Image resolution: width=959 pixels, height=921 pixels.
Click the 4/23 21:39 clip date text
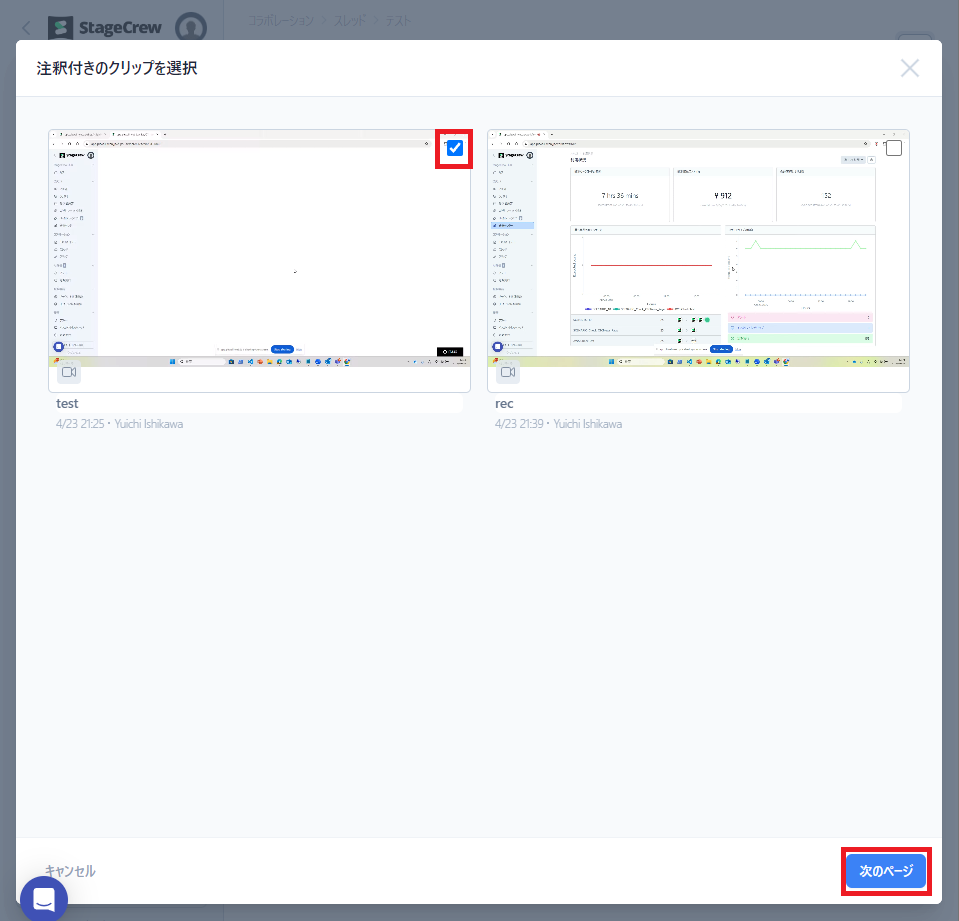(522, 424)
